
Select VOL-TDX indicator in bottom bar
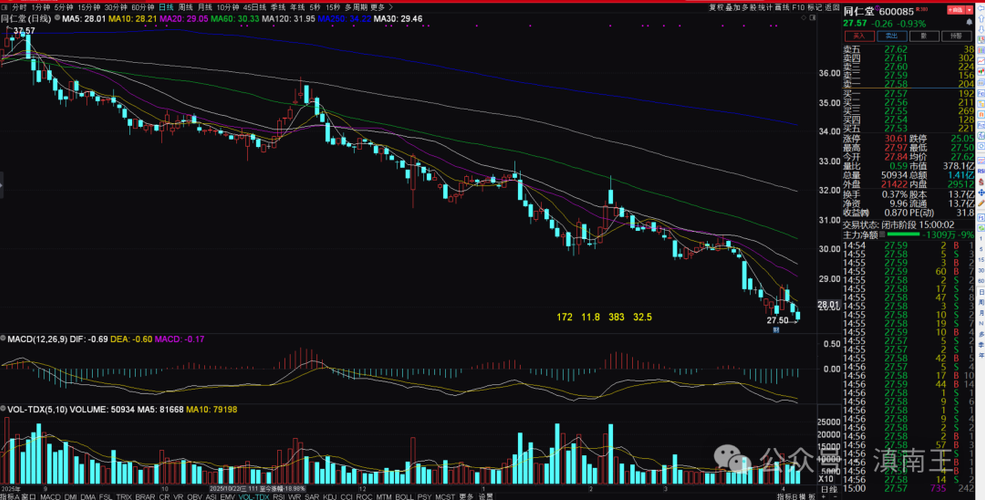pyautogui.click(x=254, y=495)
